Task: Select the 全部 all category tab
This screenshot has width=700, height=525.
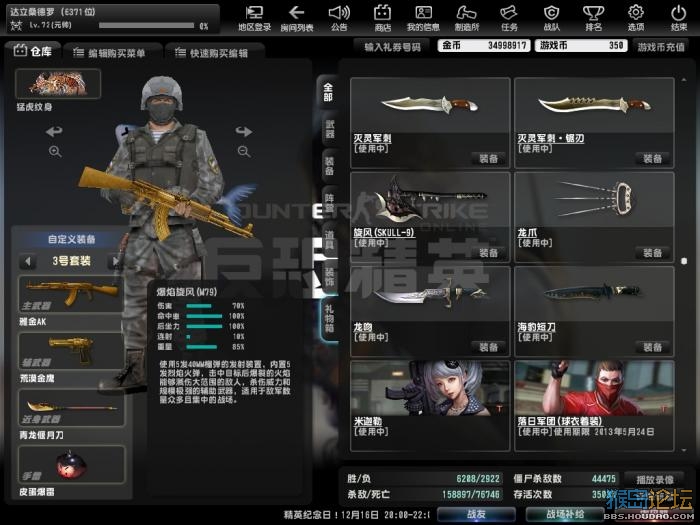Action: (x=328, y=92)
